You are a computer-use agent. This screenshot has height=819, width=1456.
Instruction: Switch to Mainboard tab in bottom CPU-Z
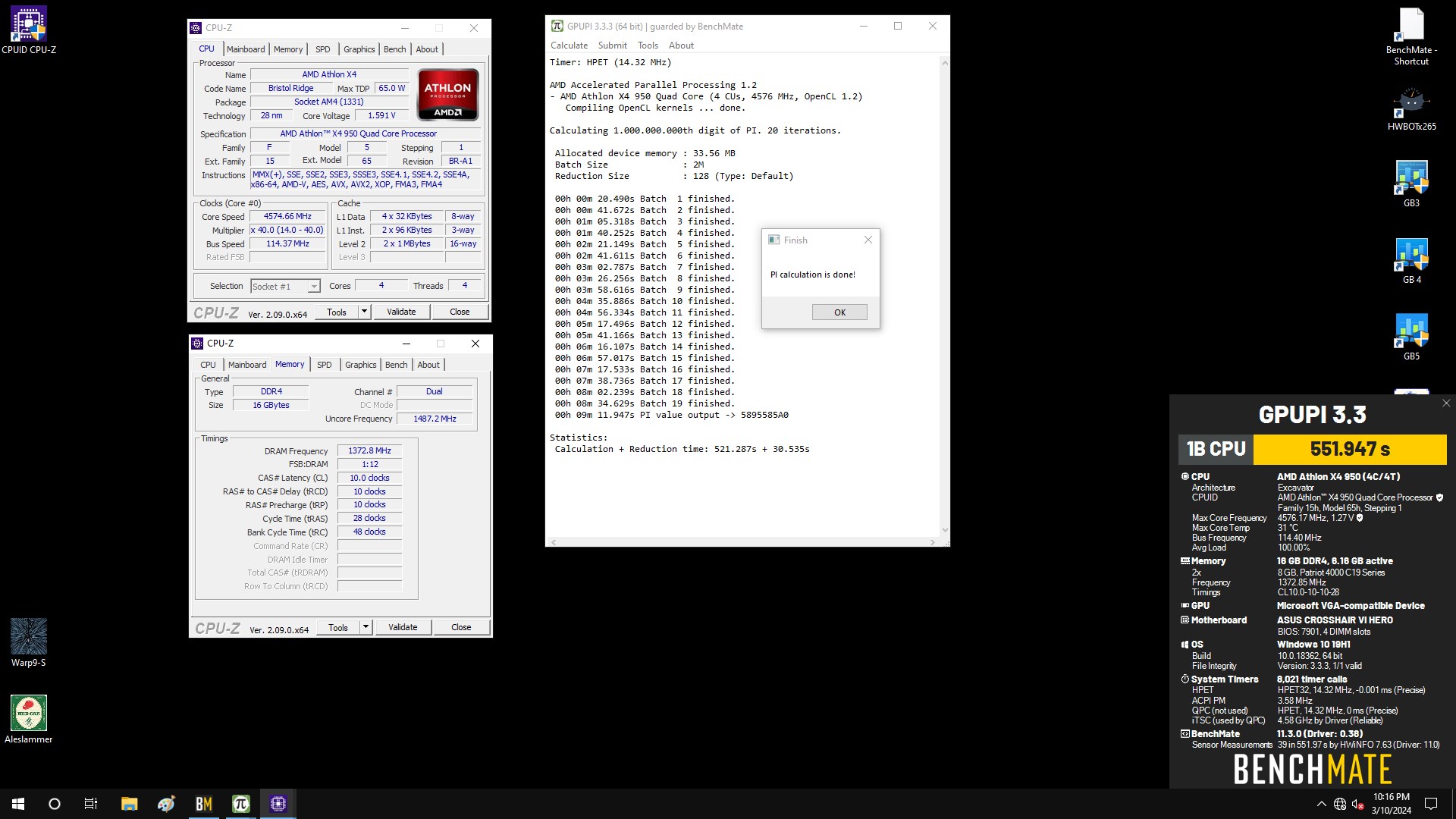(x=247, y=365)
